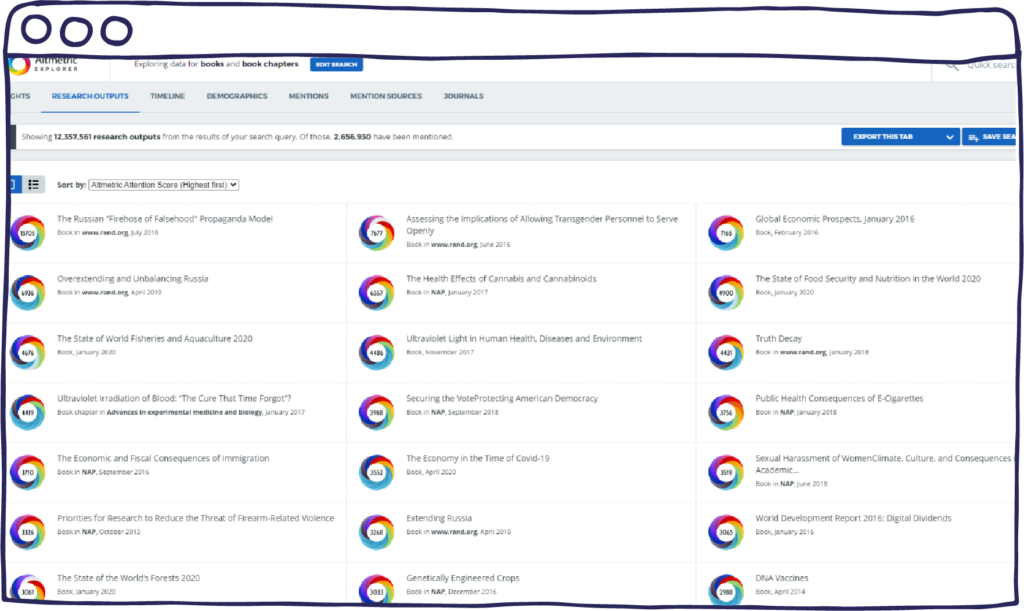The height and width of the screenshot is (611, 1024).
Task: Switch to the Mention Sources tab
Action: pyautogui.click(x=386, y=96)
